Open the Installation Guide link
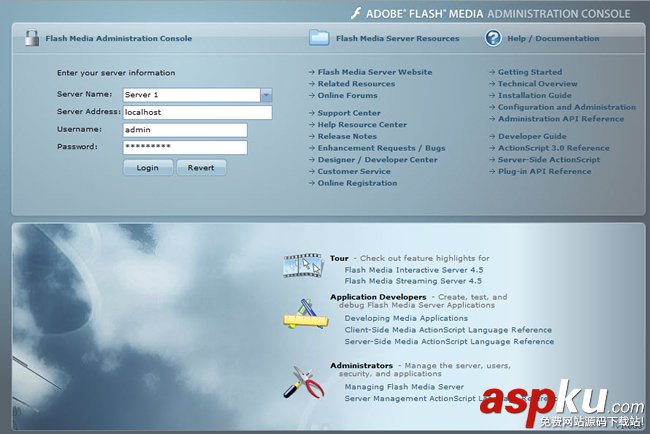 click(535, 95)
